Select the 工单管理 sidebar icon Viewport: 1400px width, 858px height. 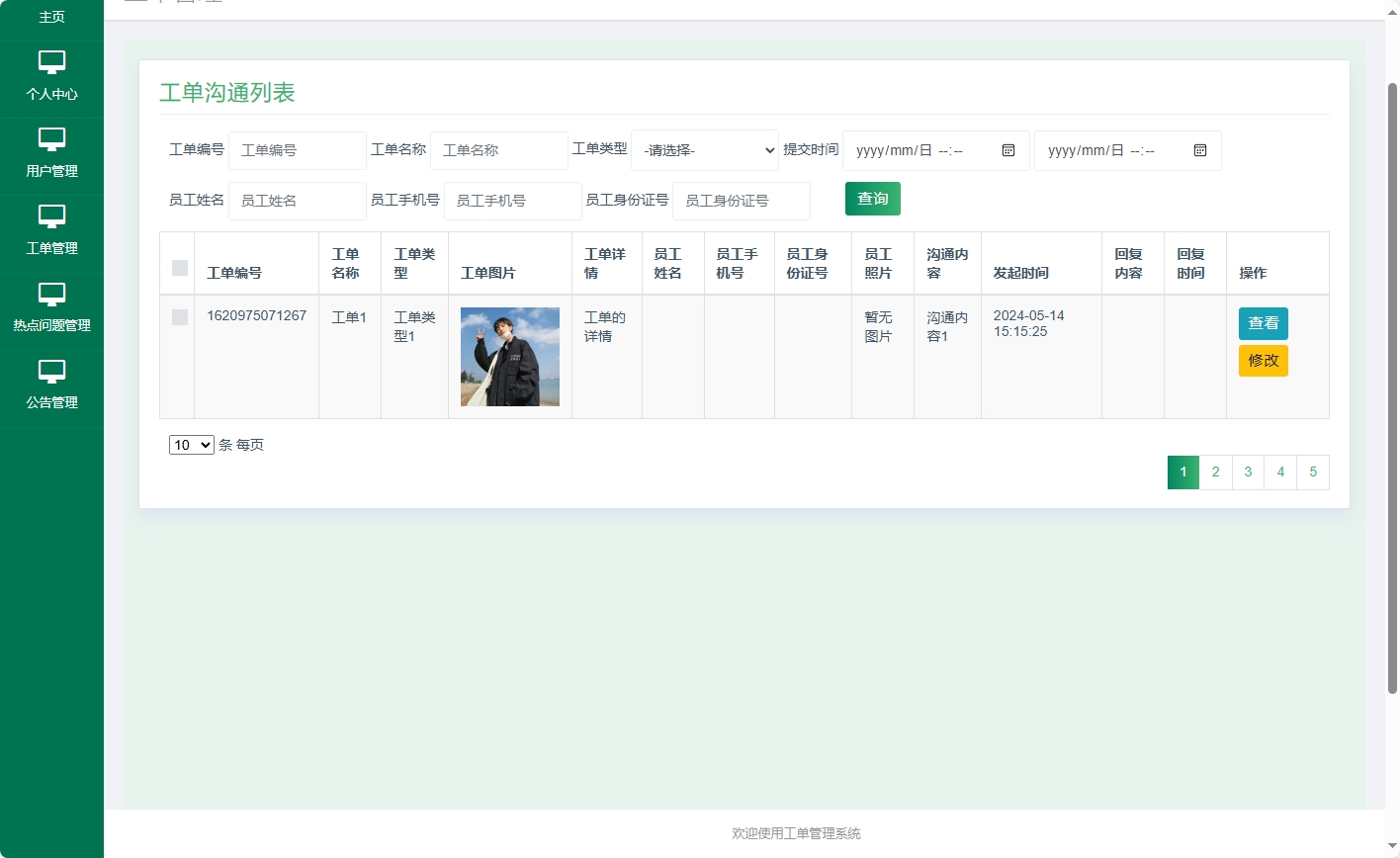point(51,218)
